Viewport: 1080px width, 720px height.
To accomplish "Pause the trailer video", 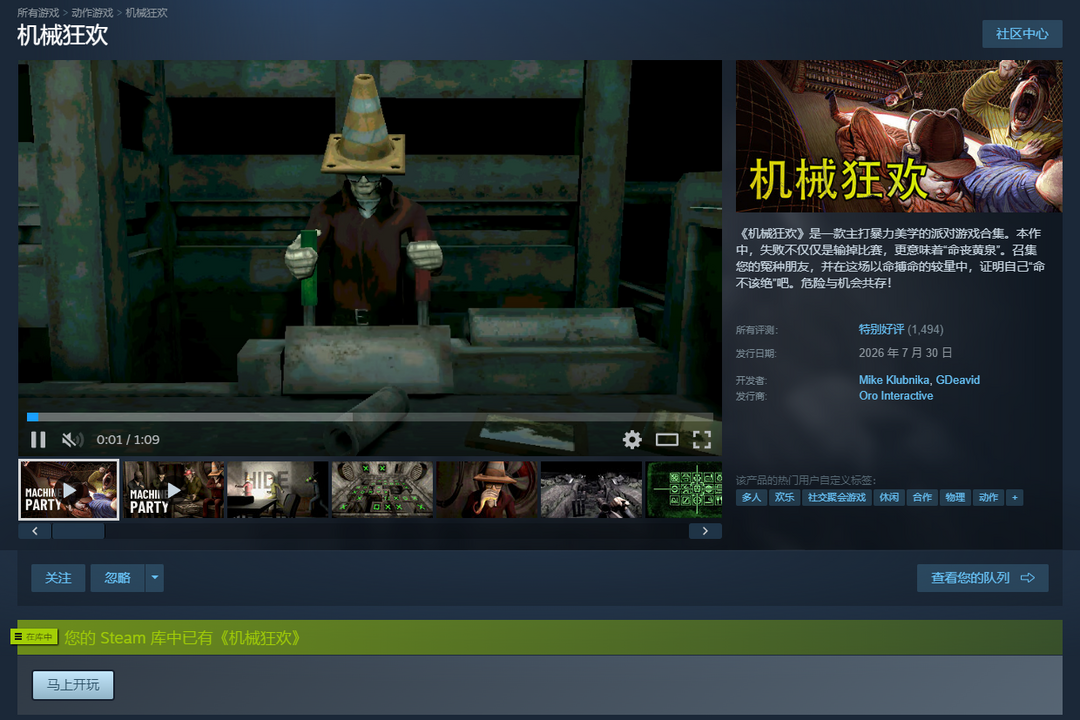I will [x=38, y=440].
